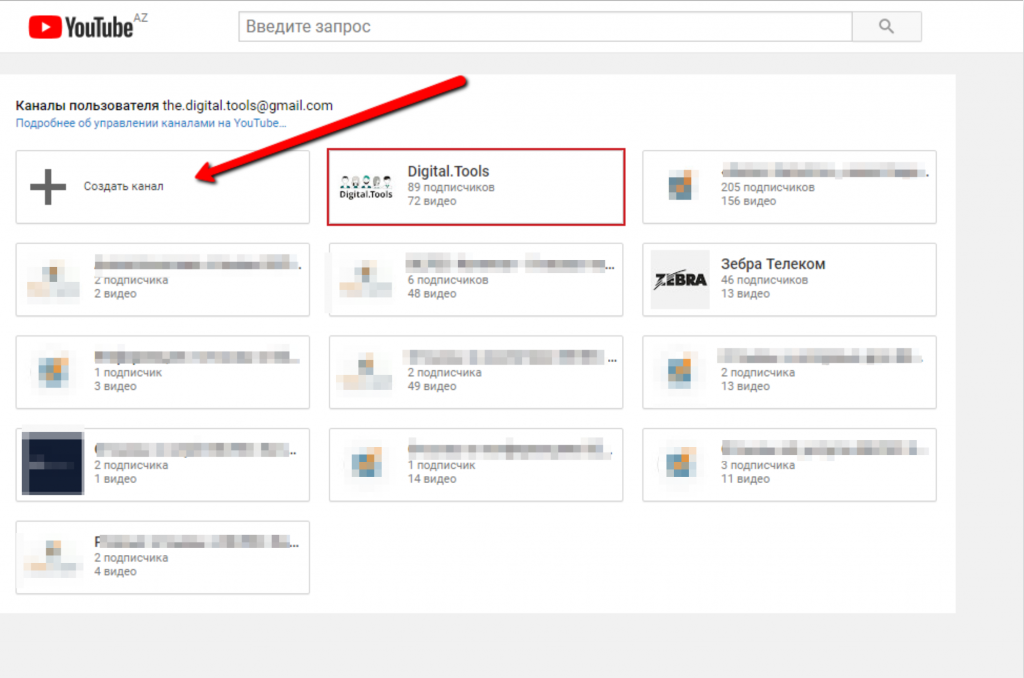
Task: Click the '11 видео' count
Action: (746, 479)
